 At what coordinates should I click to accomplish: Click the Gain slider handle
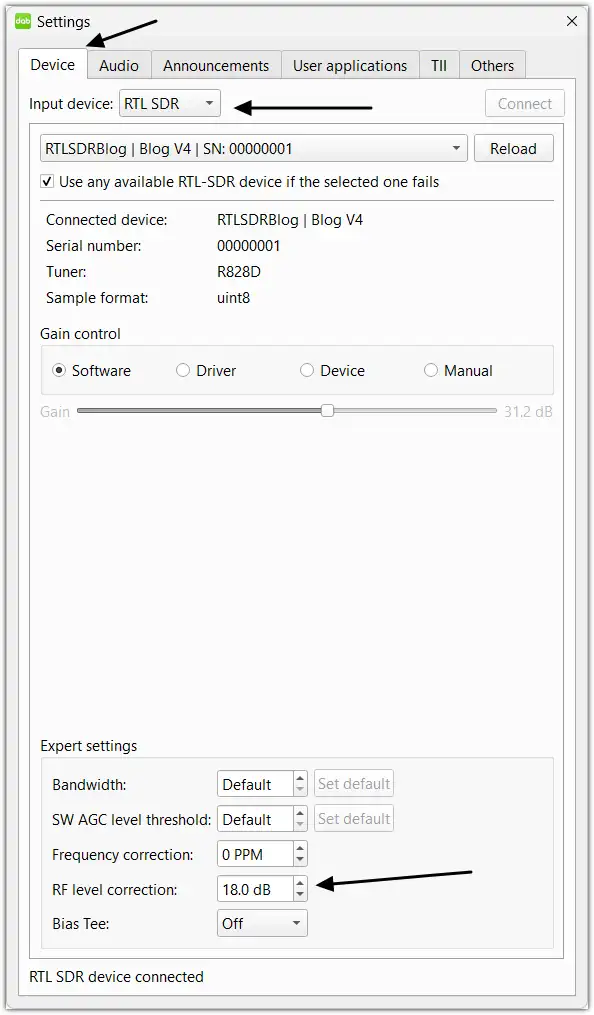(x=327, y=410)
